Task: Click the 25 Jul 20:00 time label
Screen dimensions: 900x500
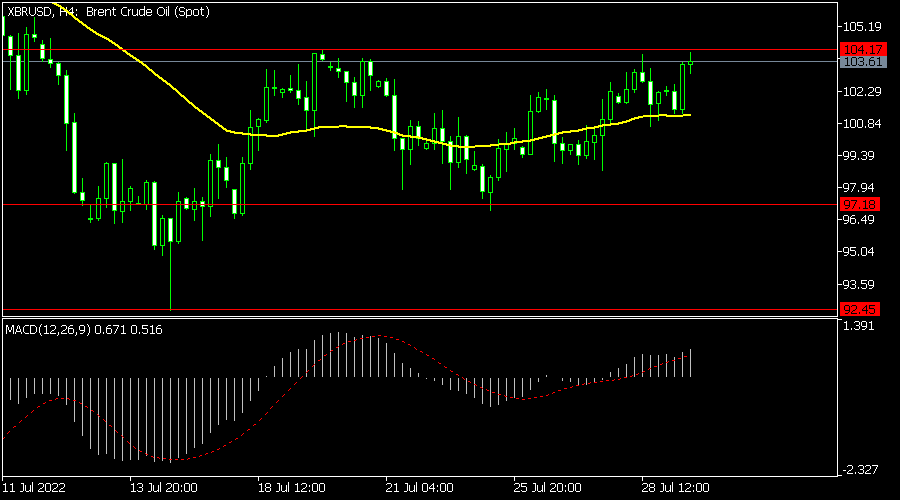Action: [548, 488]
